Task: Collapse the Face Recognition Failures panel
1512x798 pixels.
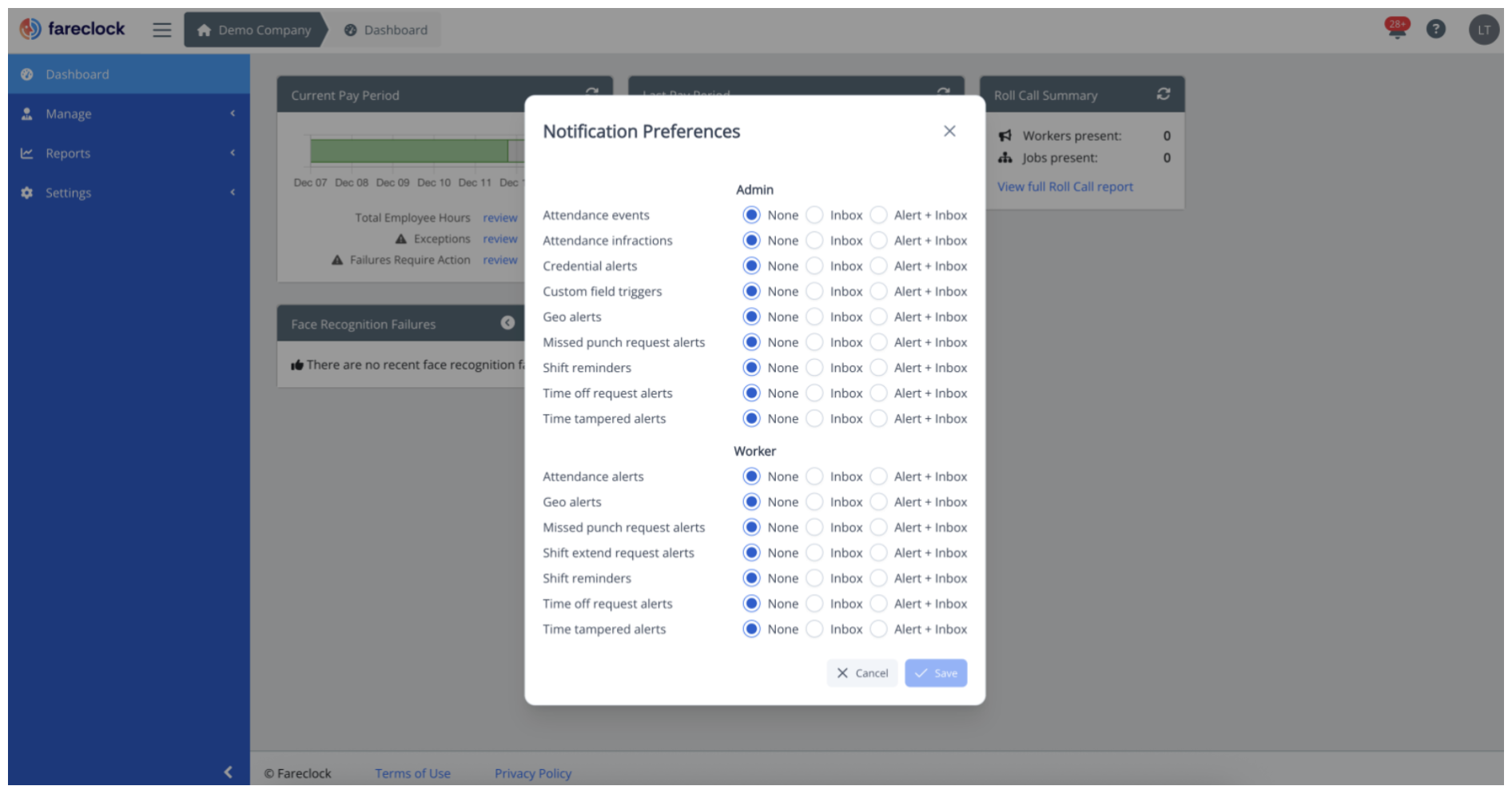Action: 507,323
